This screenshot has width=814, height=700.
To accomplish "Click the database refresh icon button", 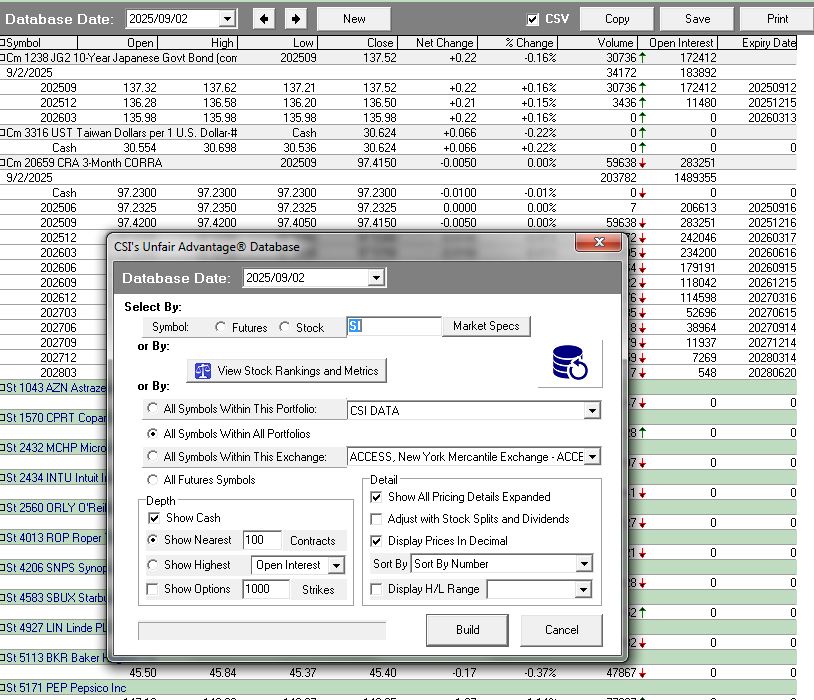I will [570, 363].
